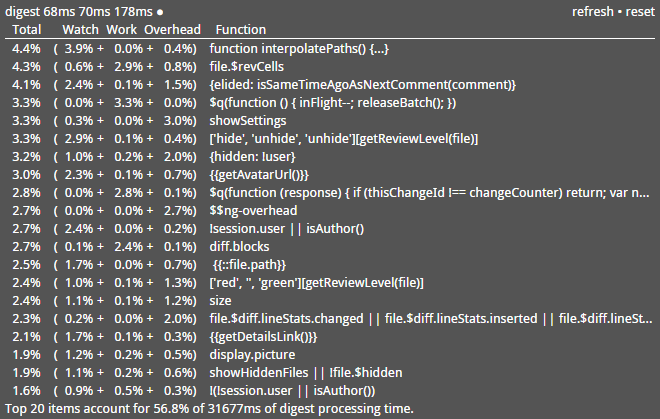Select the Overhead column header

(173, 29)
